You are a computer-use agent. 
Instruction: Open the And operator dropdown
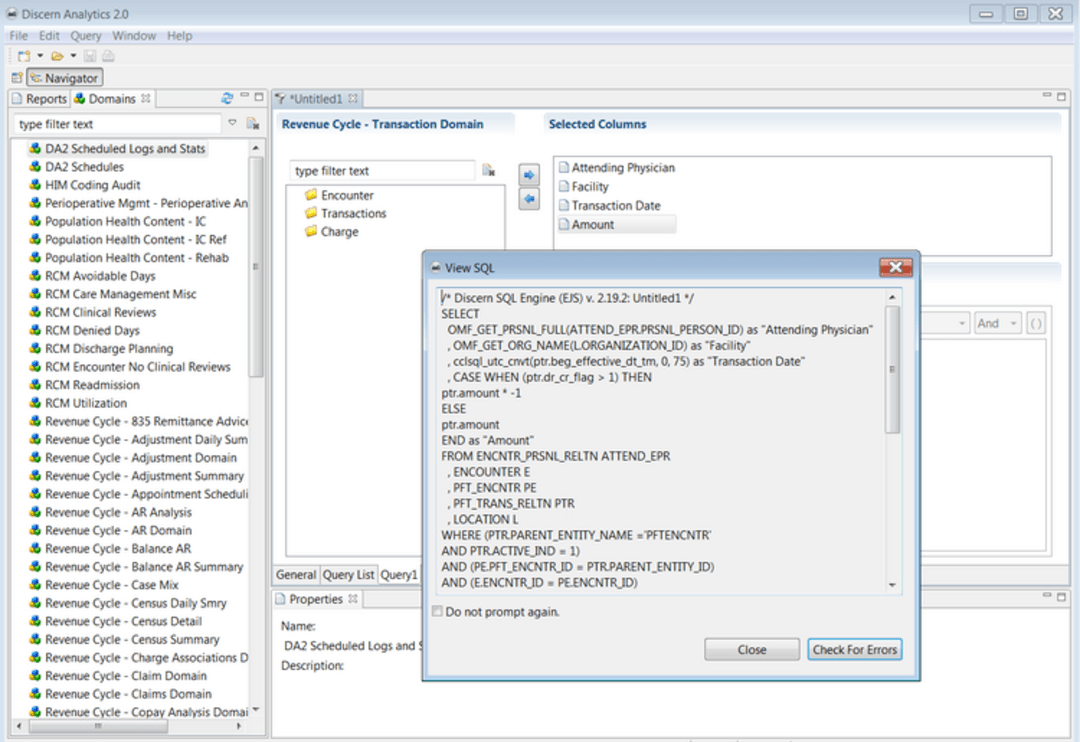[998, 323]
